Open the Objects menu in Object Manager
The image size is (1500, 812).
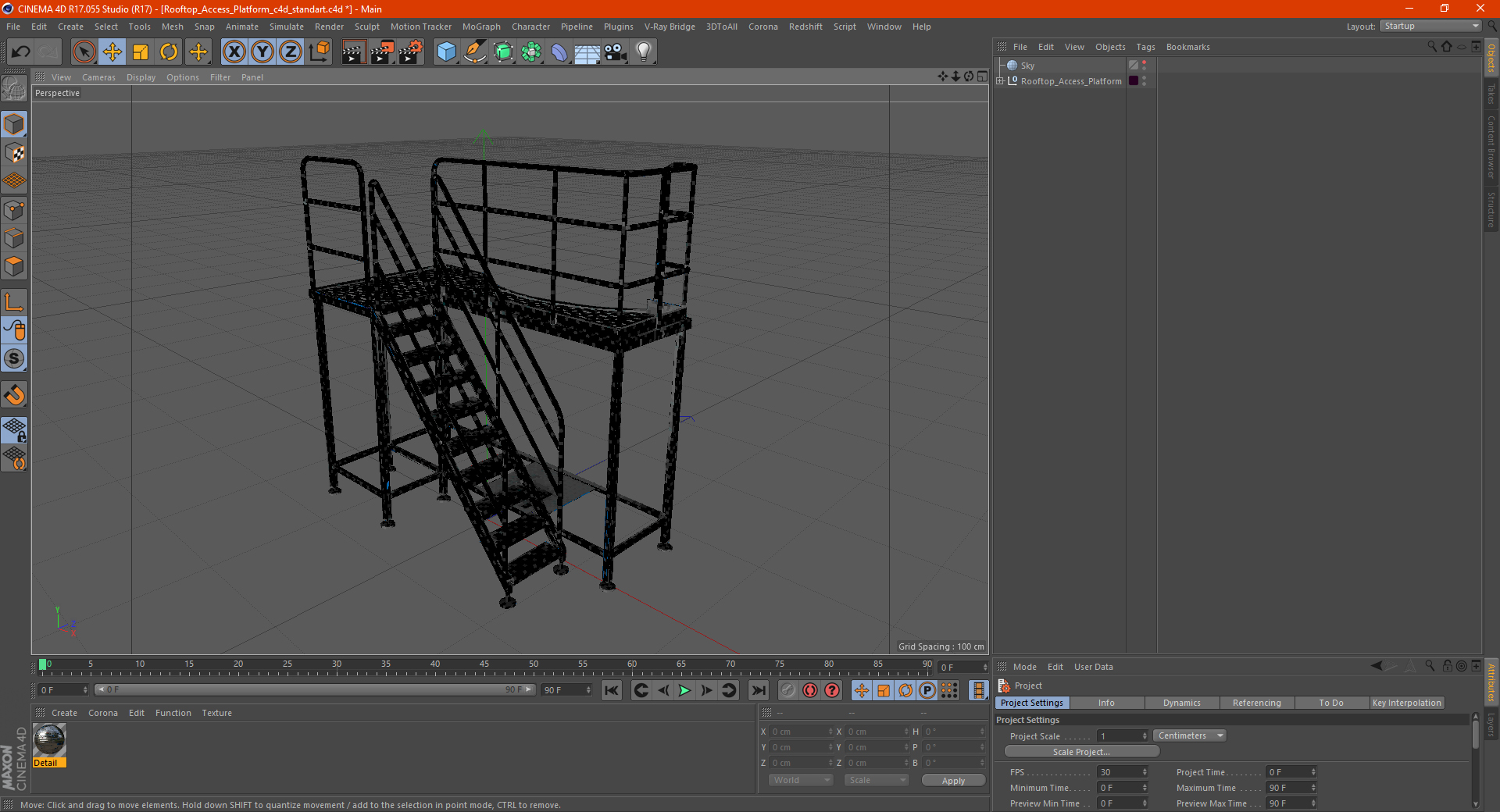click(x=1110, y=47)
